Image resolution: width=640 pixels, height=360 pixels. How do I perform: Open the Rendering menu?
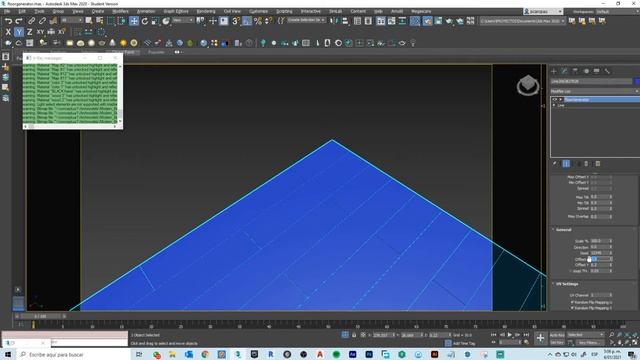pyautogui.click(x=206, y=11)
